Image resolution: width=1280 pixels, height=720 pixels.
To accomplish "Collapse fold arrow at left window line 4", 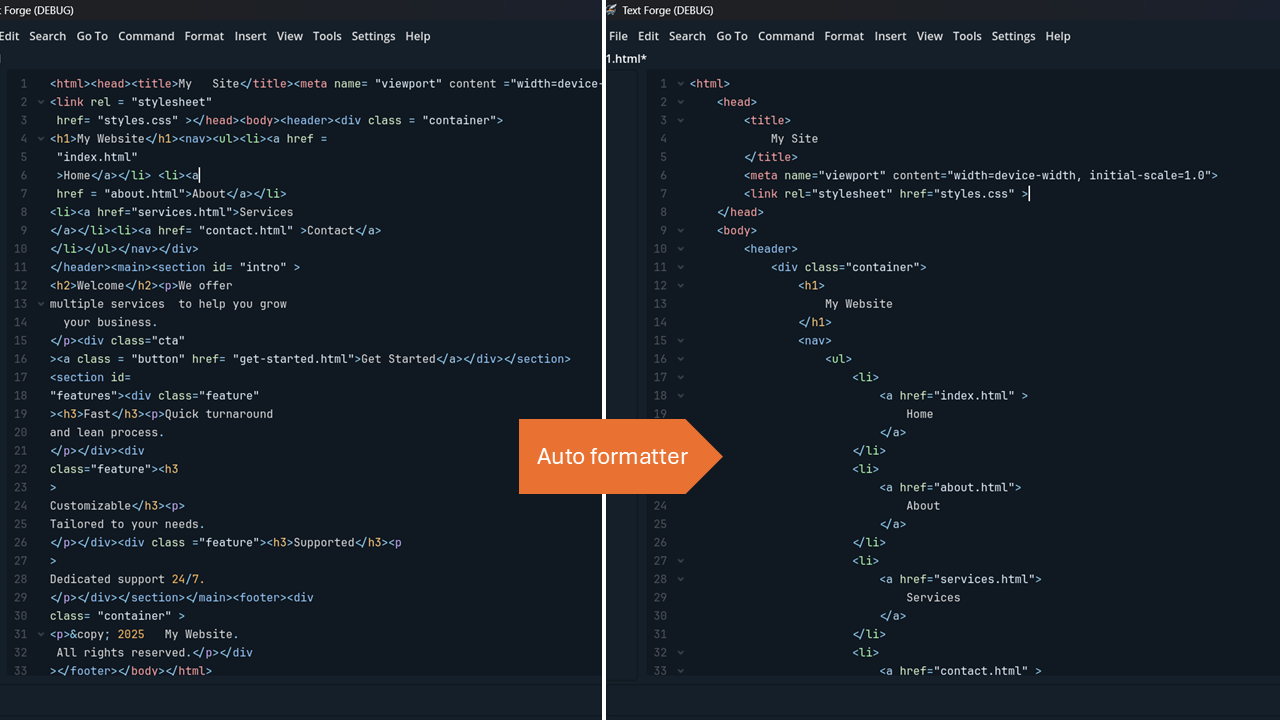I will [x=40, y=139].
